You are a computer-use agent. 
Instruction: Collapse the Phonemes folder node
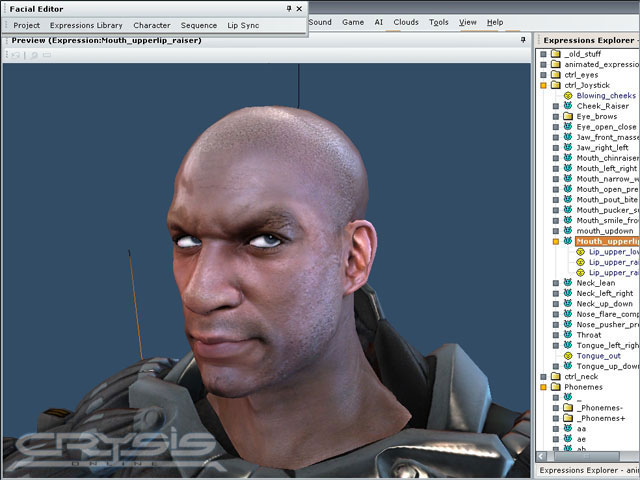click(x=543, y=388)
